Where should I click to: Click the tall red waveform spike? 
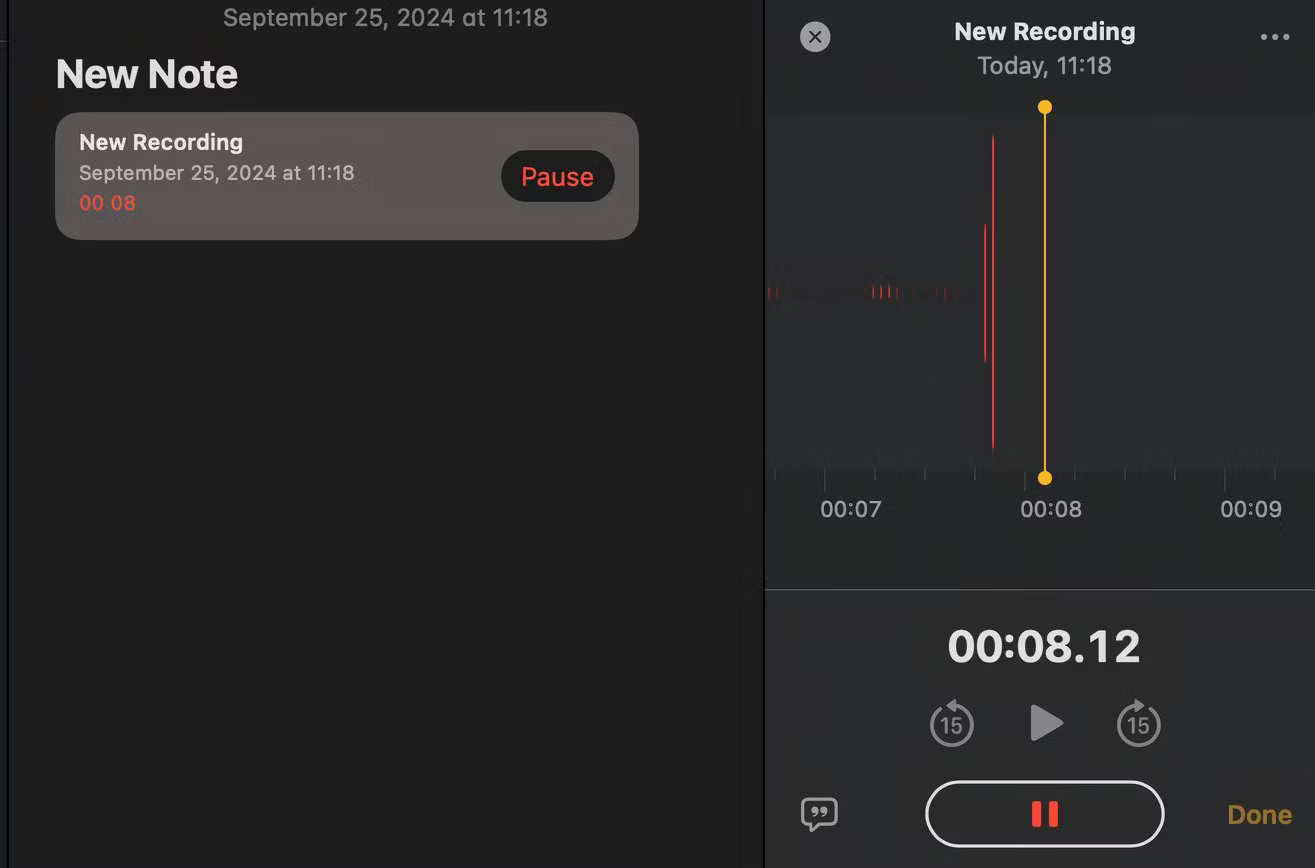click(x=992, y=292)
